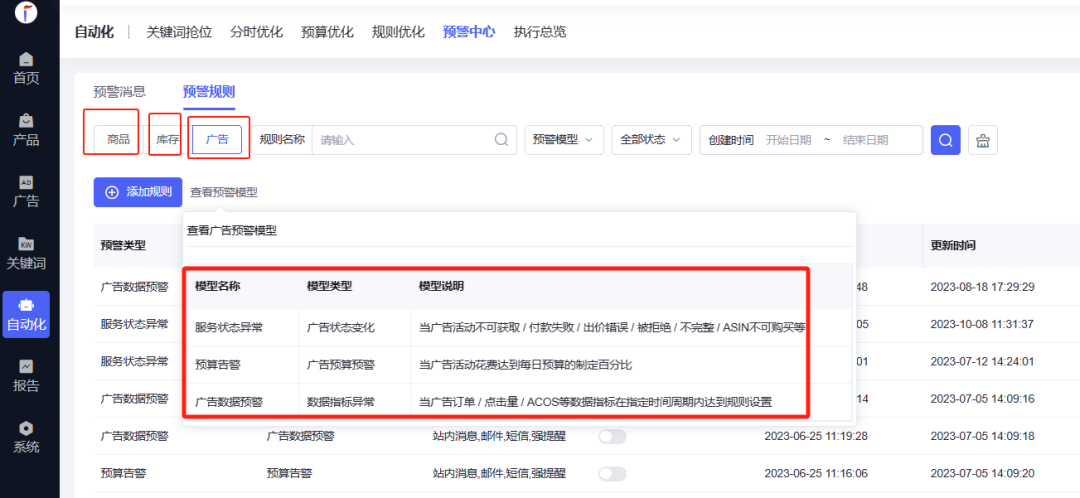Open the 首页 home sidebar icon
This screenshot has height=498, width=1080.
point(26,68)
